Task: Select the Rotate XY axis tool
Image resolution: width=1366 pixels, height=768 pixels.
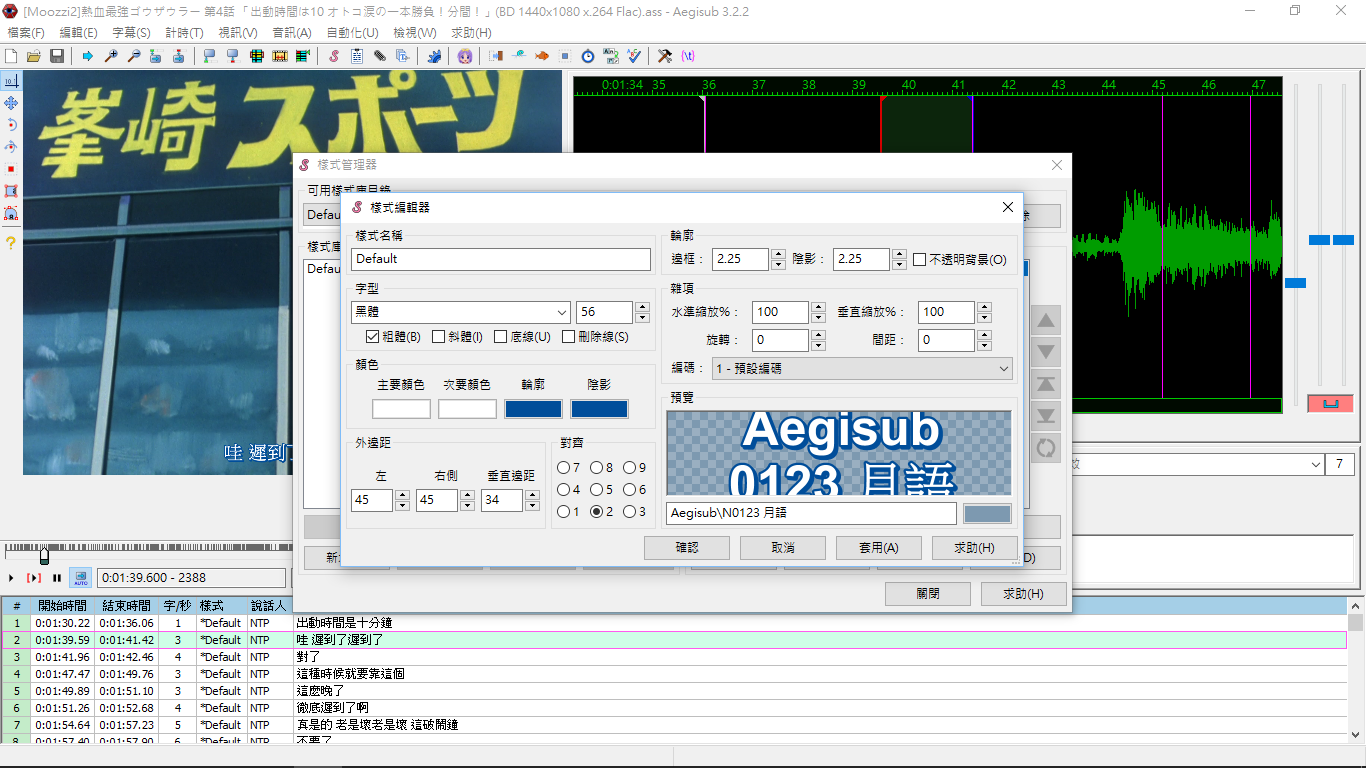Action: coord(11,147)
